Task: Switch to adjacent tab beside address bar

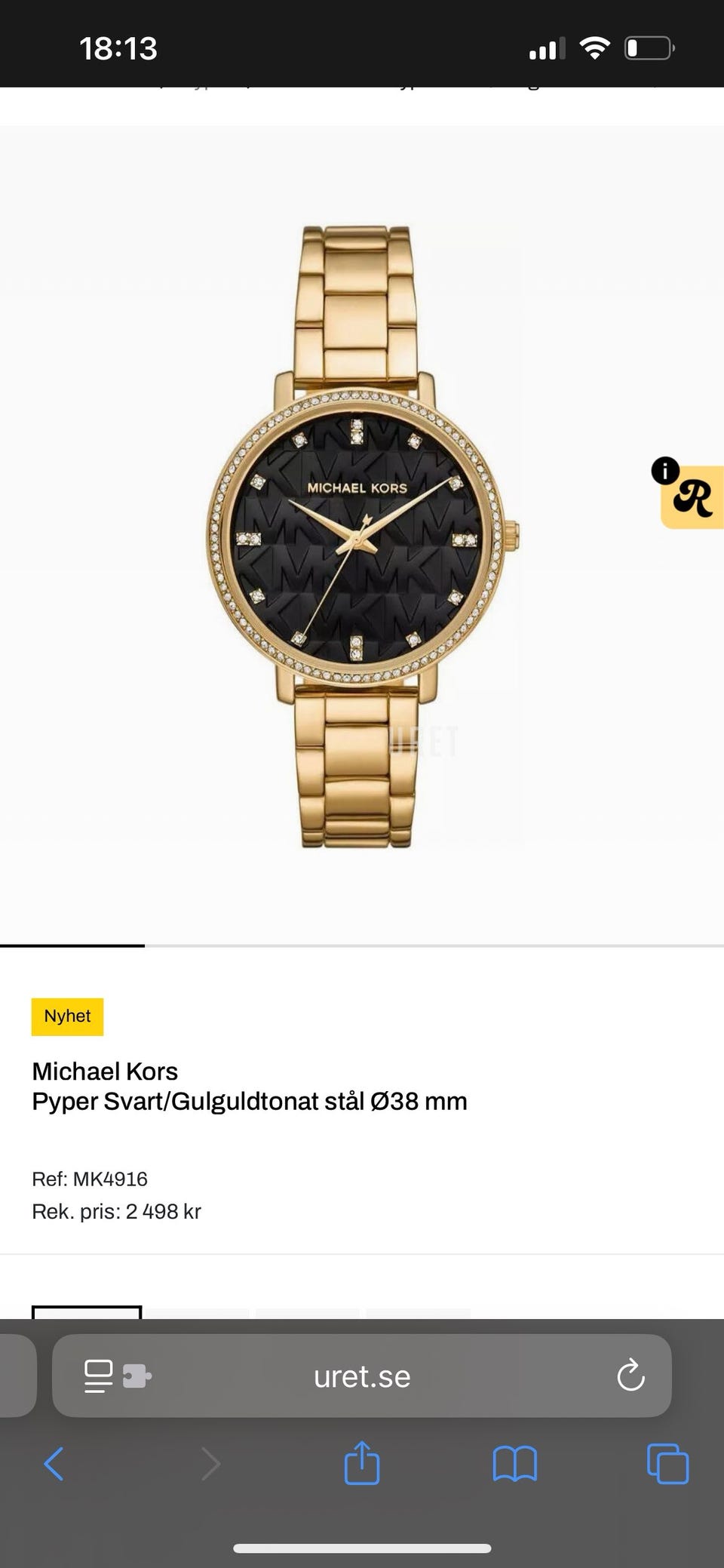Action: [17, 1376]
